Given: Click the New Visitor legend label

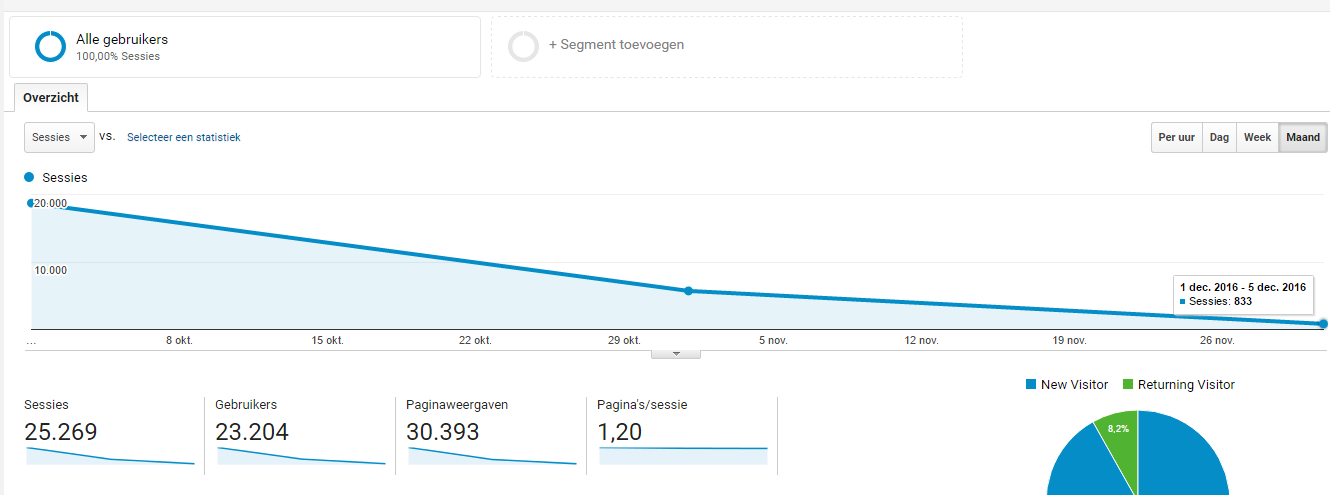Looking at the screenshot, I should pyautogui.click(x=1075, y=384).
